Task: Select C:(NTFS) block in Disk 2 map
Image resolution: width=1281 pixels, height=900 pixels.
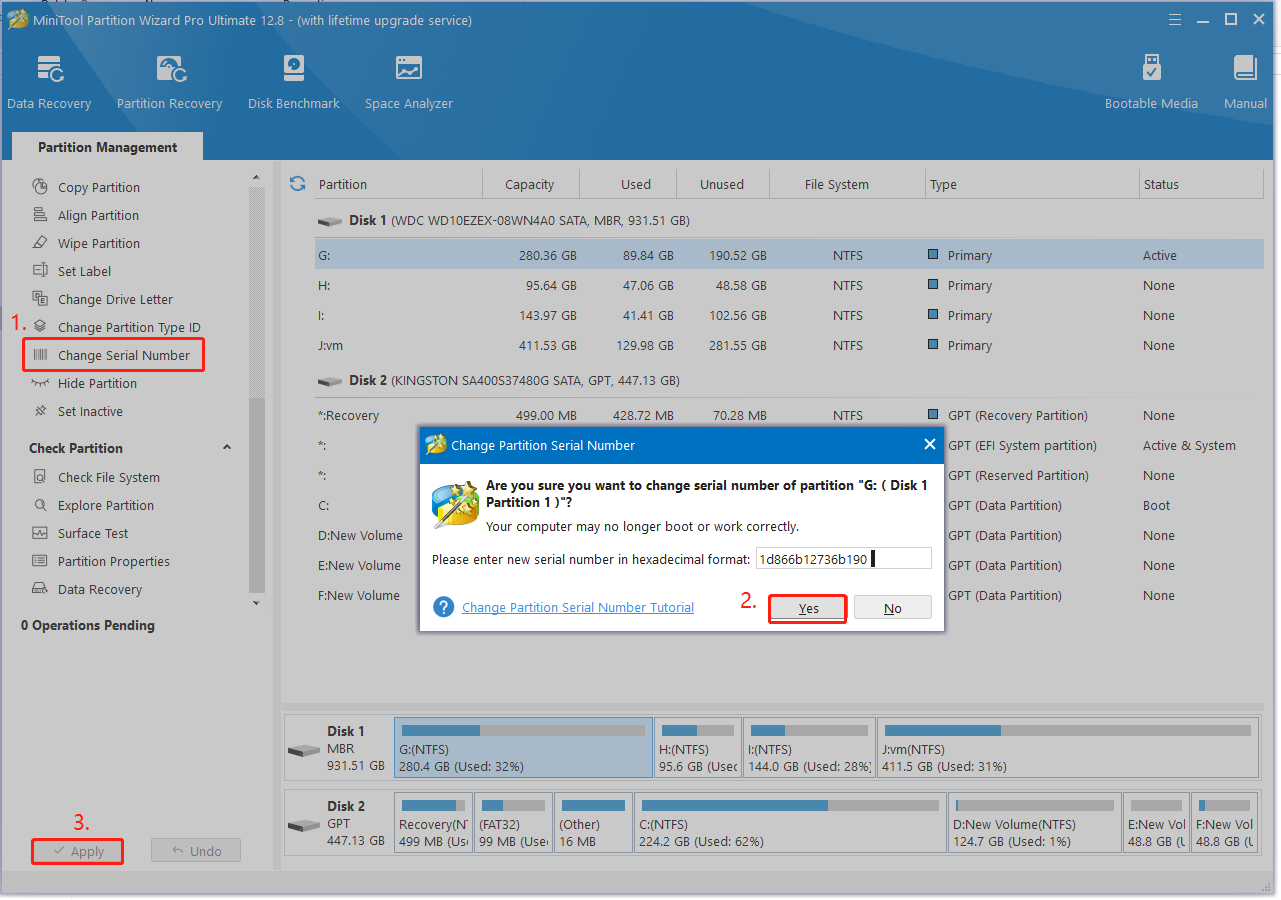Action: point(789,823)
